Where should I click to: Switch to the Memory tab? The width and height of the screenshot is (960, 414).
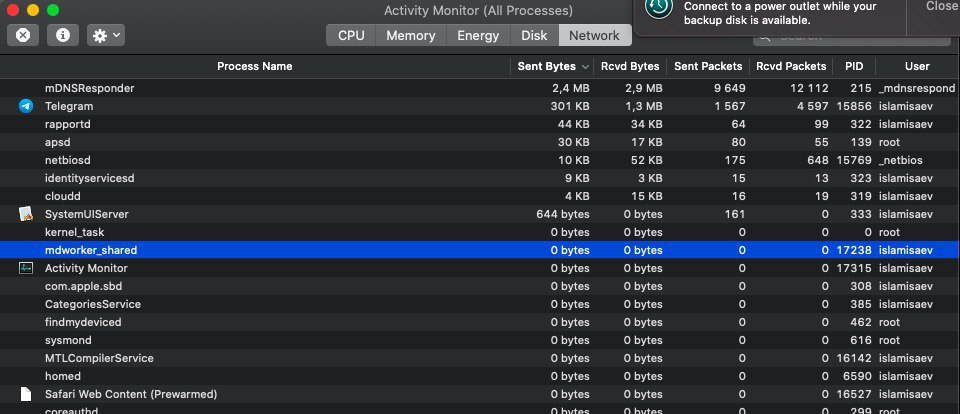tap(411, 36)
